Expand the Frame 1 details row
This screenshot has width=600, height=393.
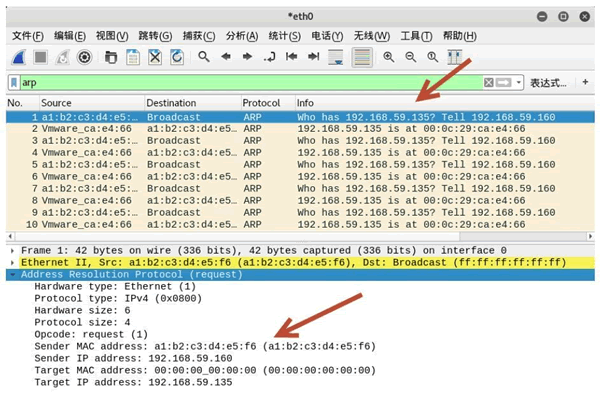pos(13,251)
